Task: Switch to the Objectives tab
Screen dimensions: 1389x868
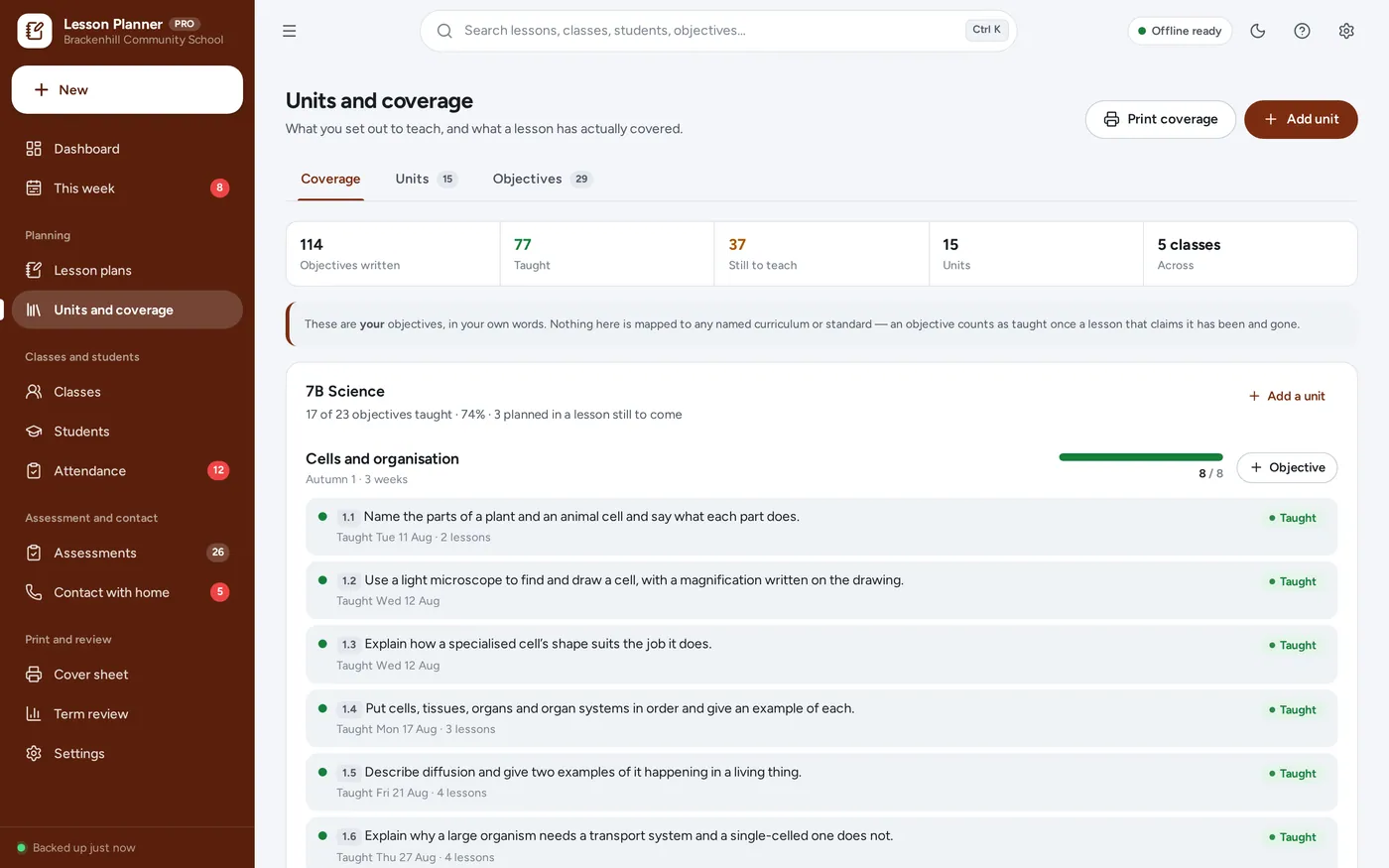Action: (542, 180)
